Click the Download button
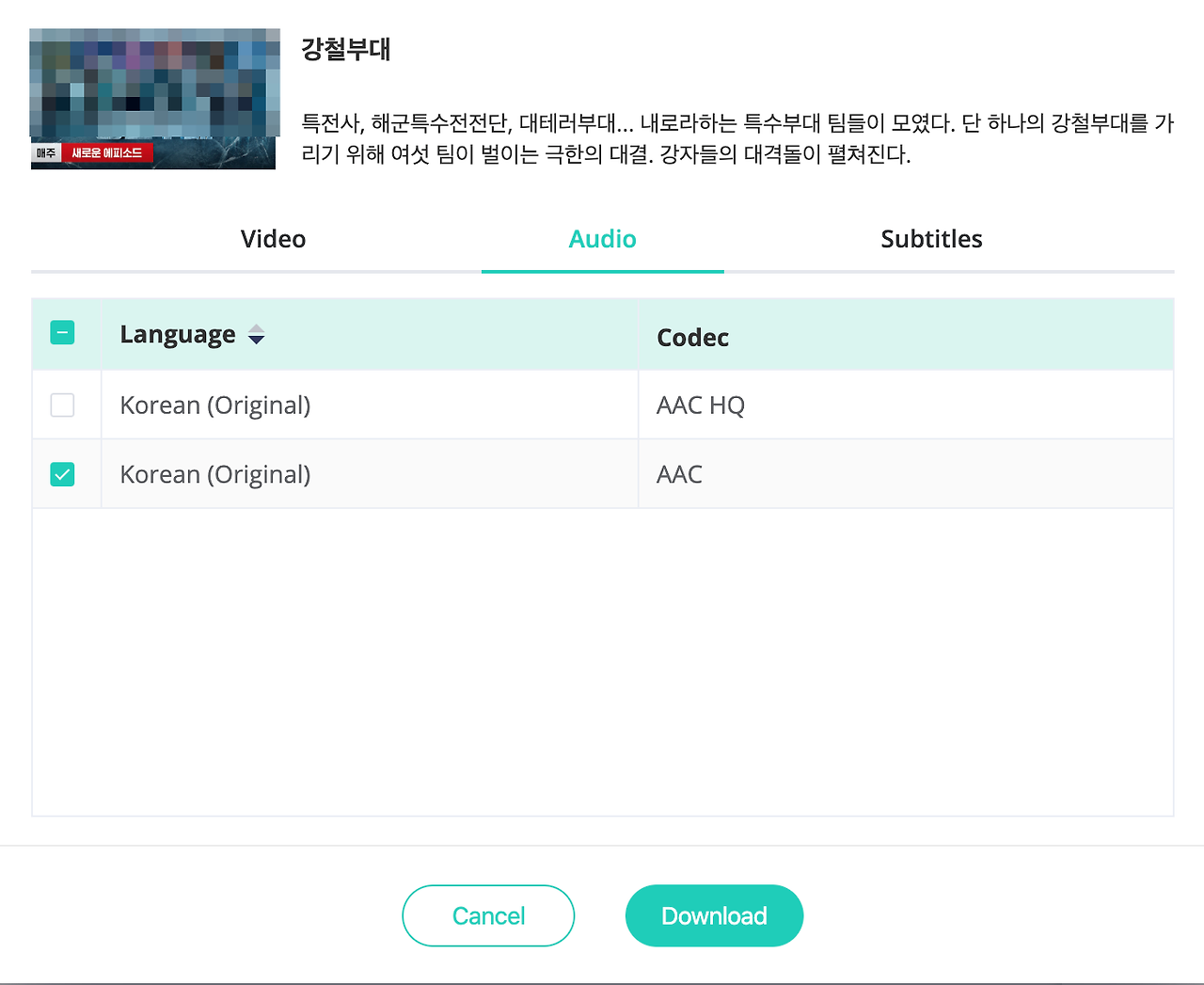The width and height of the screenshot is (1204, 985). [x=714, y=915]
